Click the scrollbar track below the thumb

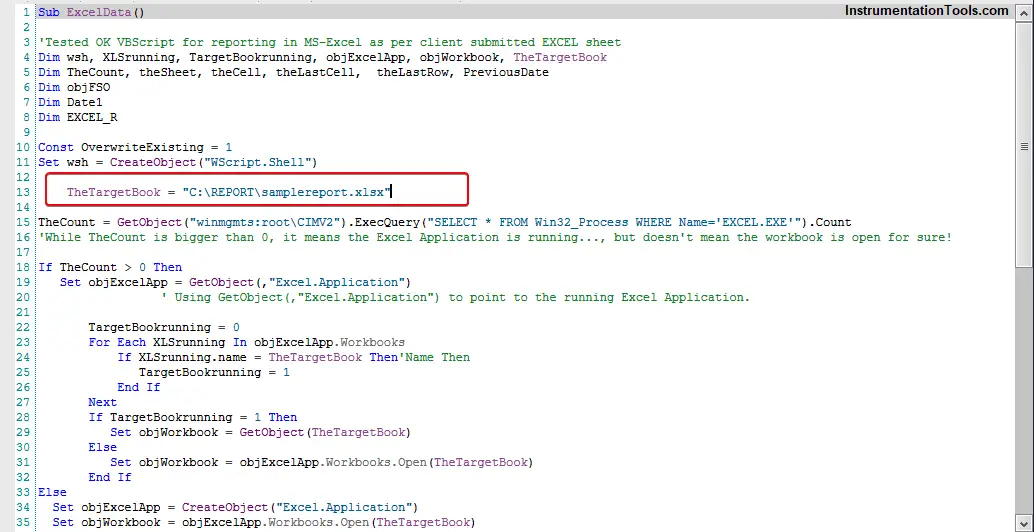tap(1024, 389)
